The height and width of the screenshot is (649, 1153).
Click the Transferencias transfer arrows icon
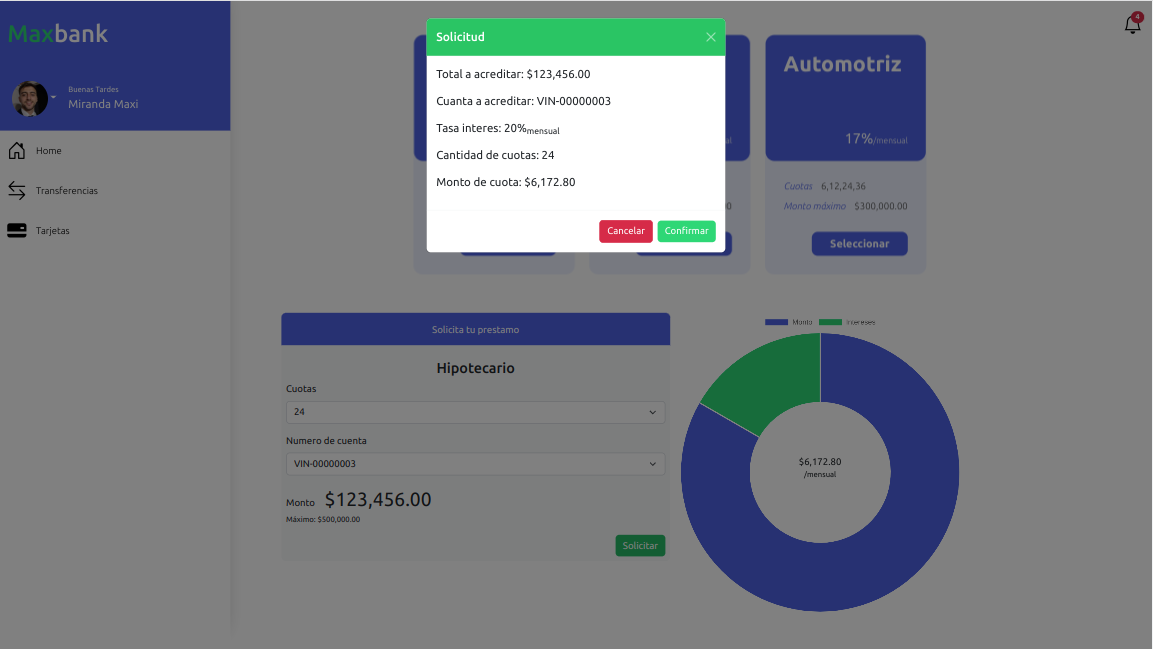coord(16,190)
